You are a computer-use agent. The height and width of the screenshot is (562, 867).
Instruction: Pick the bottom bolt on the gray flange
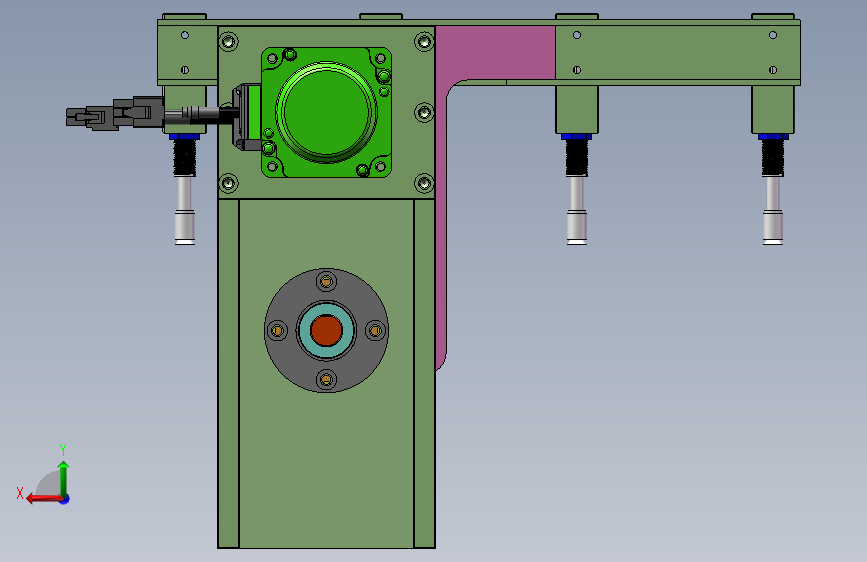pos(326,379)
